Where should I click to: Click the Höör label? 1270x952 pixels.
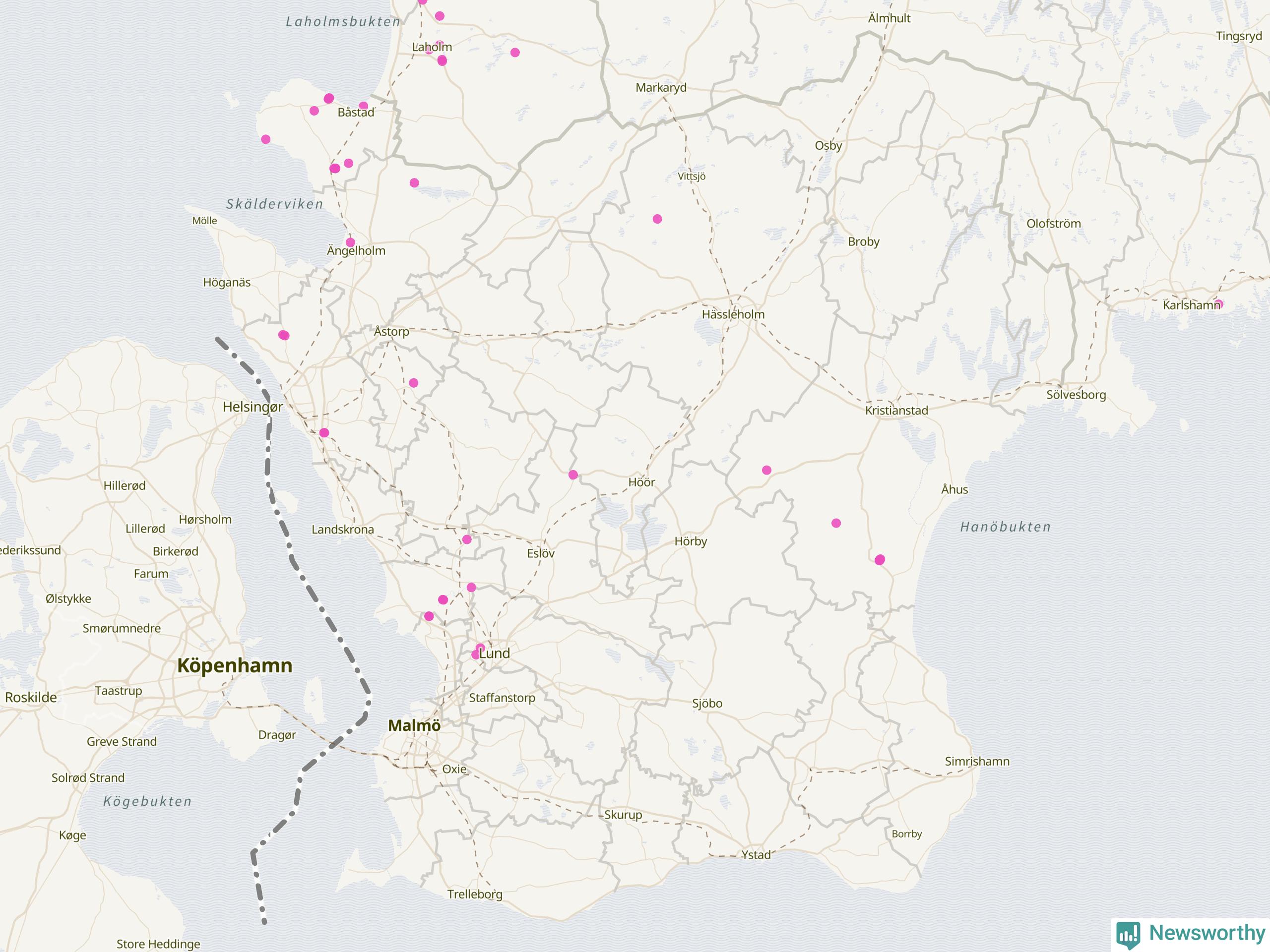click(641, 482)
